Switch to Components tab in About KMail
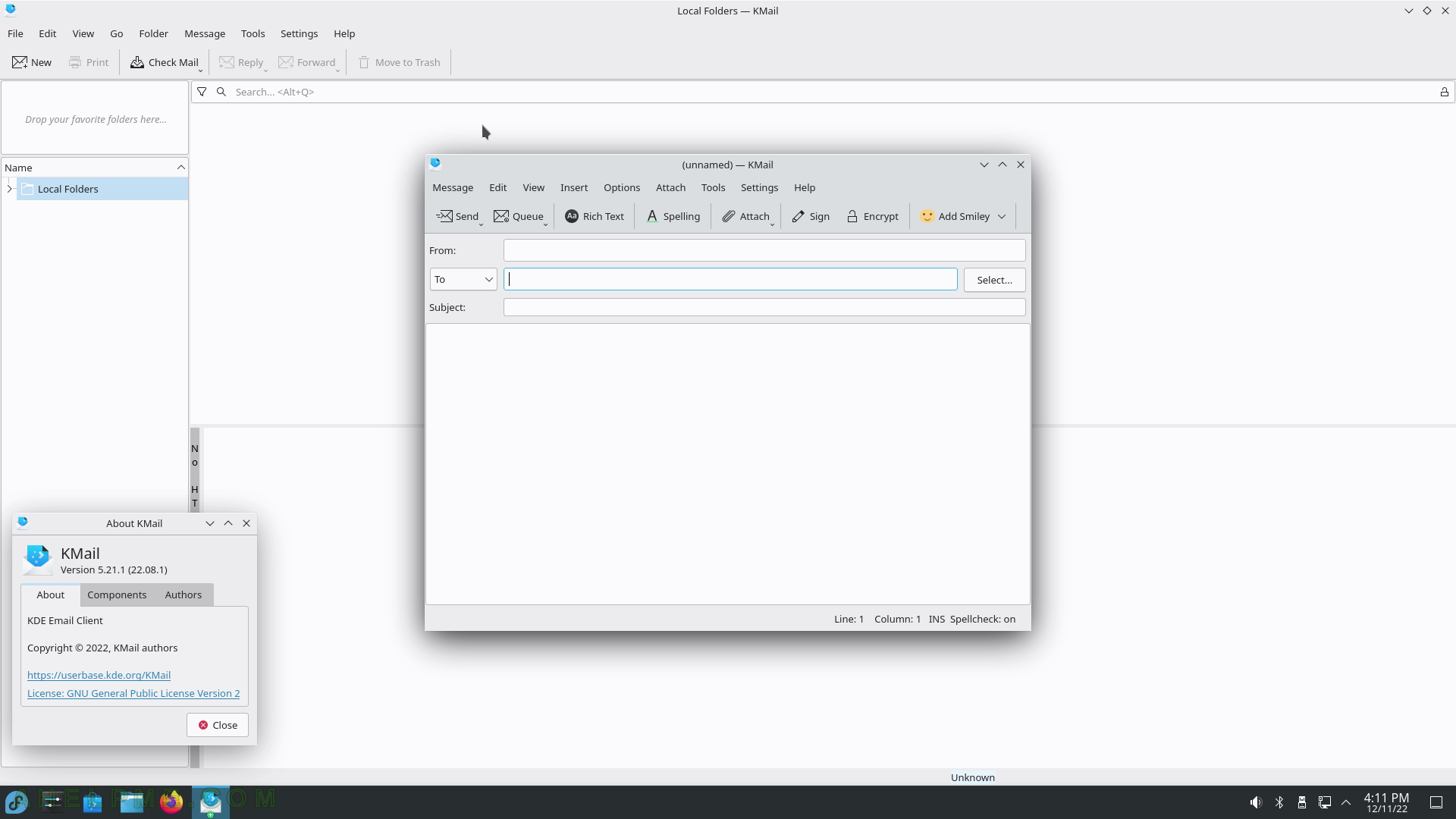The width and height of the screenshot is (1456, 819). tap(117, 595)
